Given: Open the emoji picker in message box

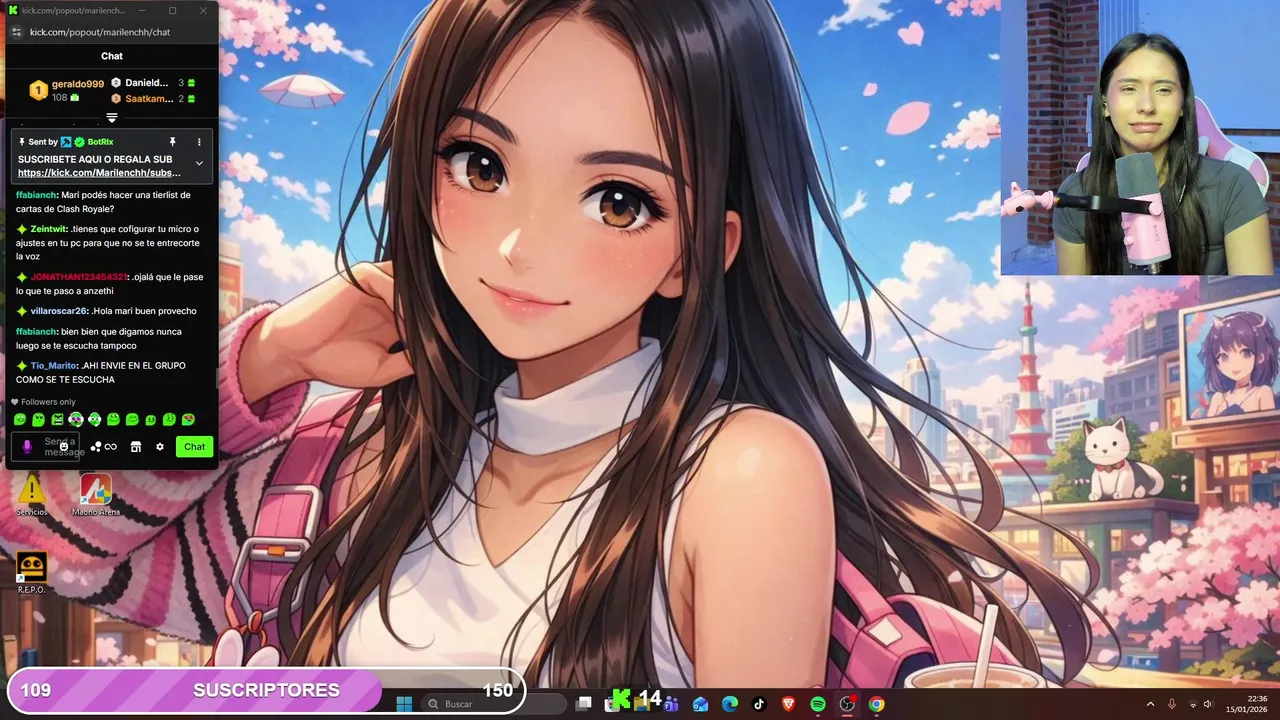Looking at the screenshot, I should [64, 447].
